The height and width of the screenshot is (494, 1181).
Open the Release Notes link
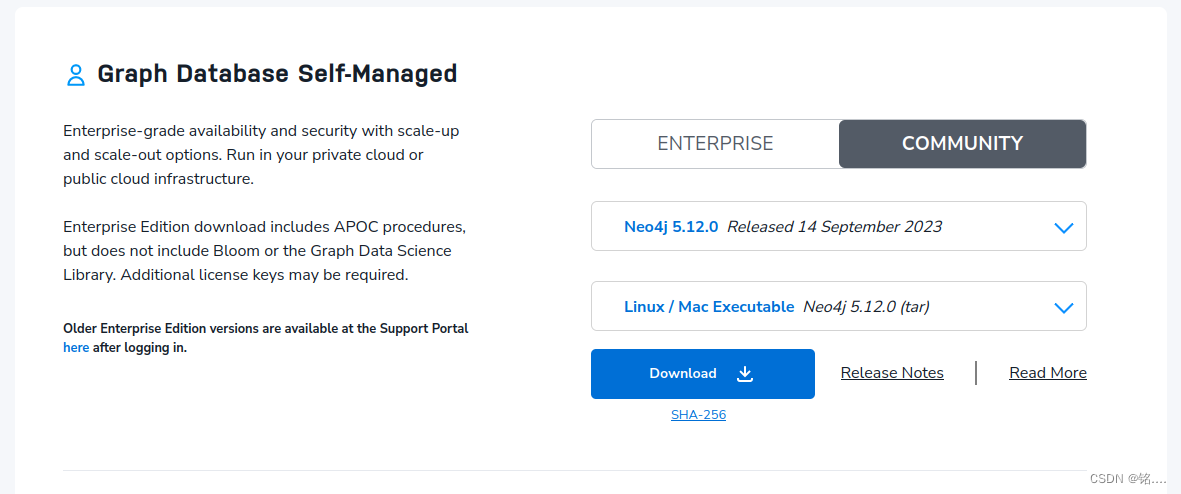892,373
